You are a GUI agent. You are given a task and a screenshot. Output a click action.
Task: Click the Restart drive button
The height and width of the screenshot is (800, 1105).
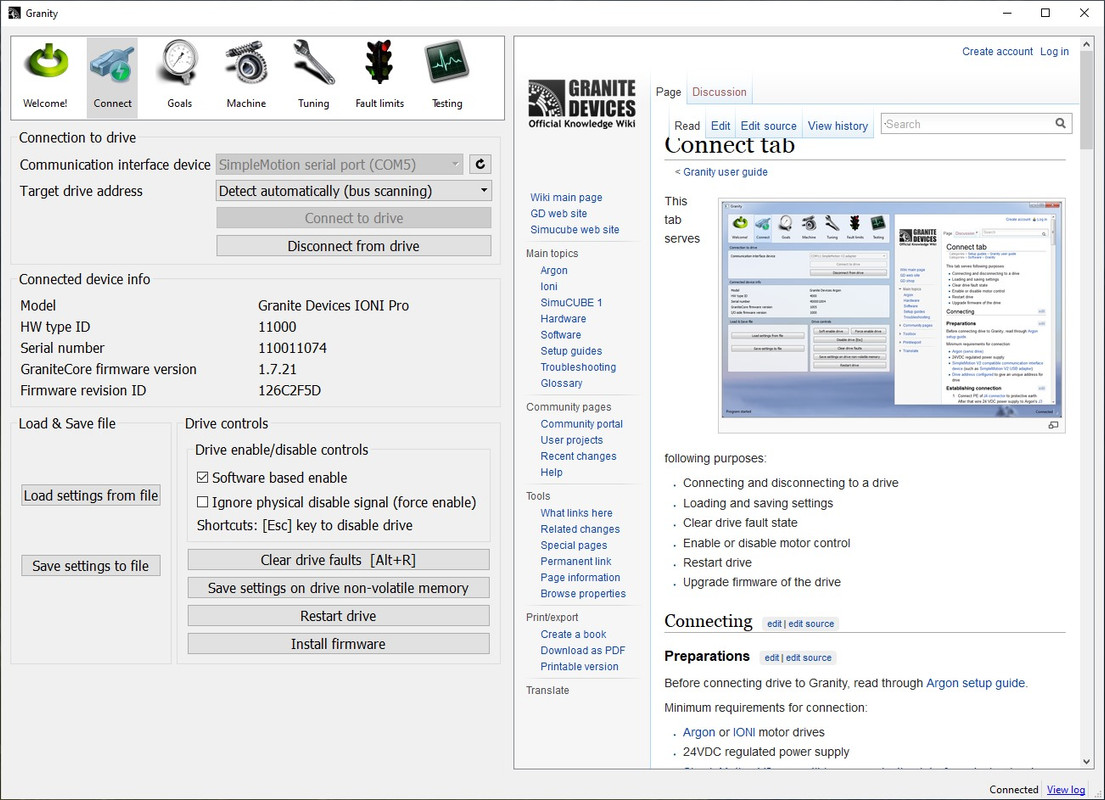point(338,616)
